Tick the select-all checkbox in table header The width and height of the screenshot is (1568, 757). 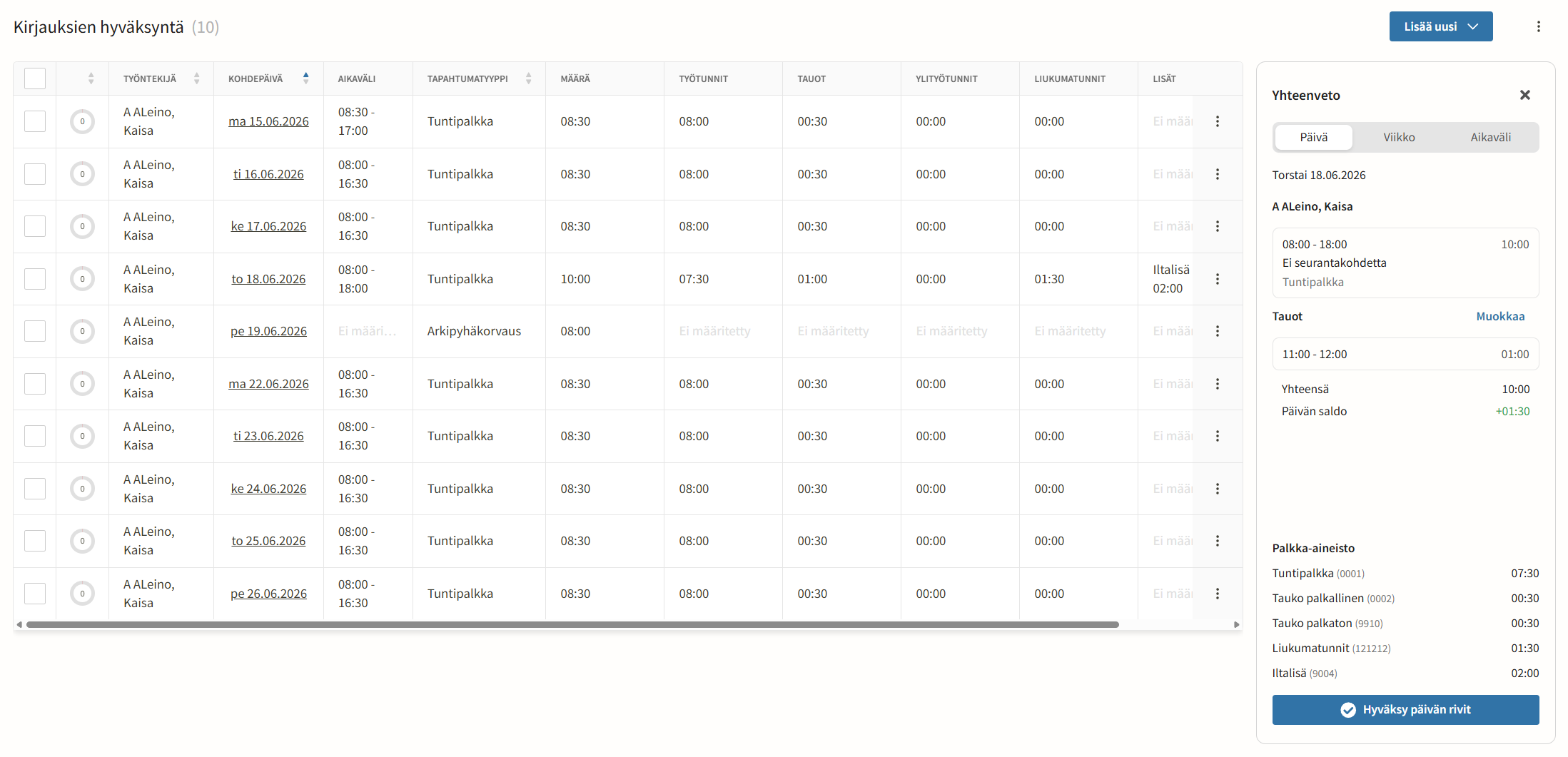35,78
